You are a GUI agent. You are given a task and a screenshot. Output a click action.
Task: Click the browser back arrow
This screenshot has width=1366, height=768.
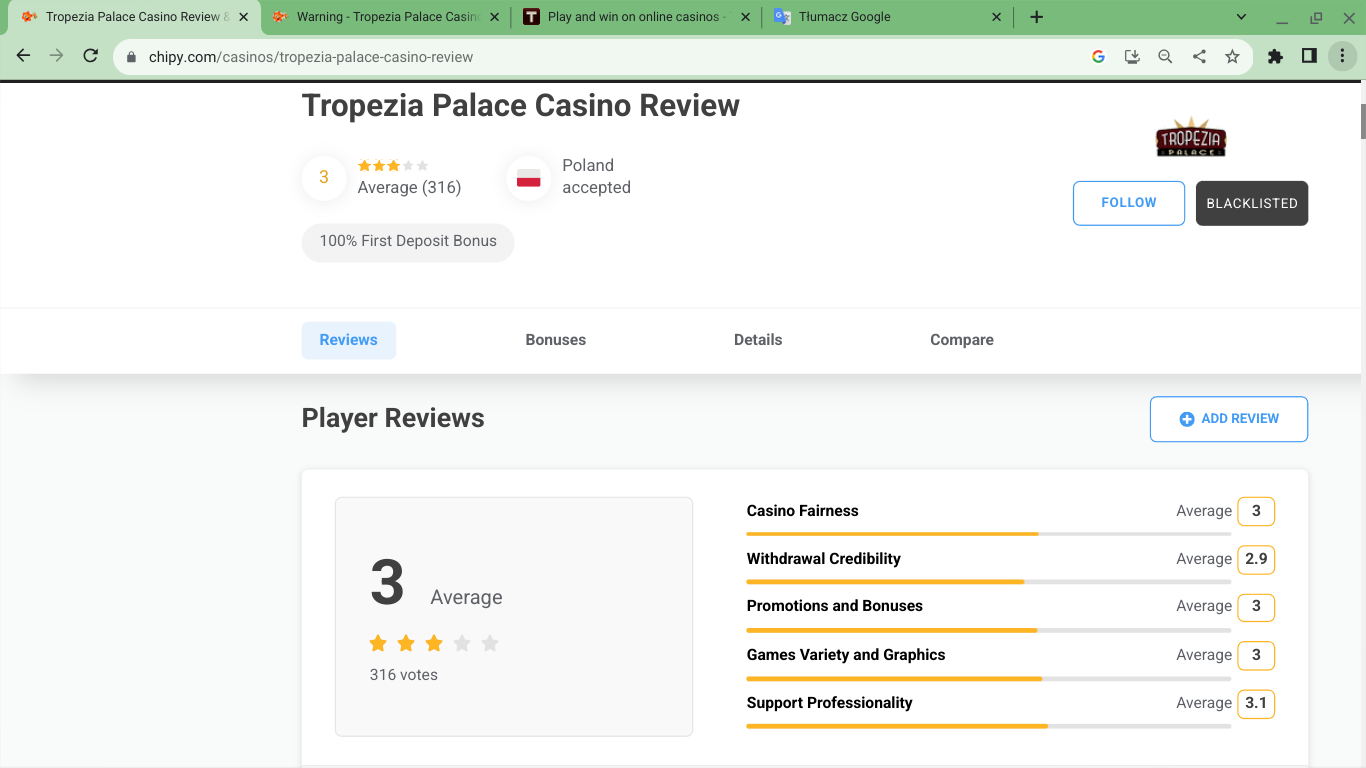click(24, 57)
